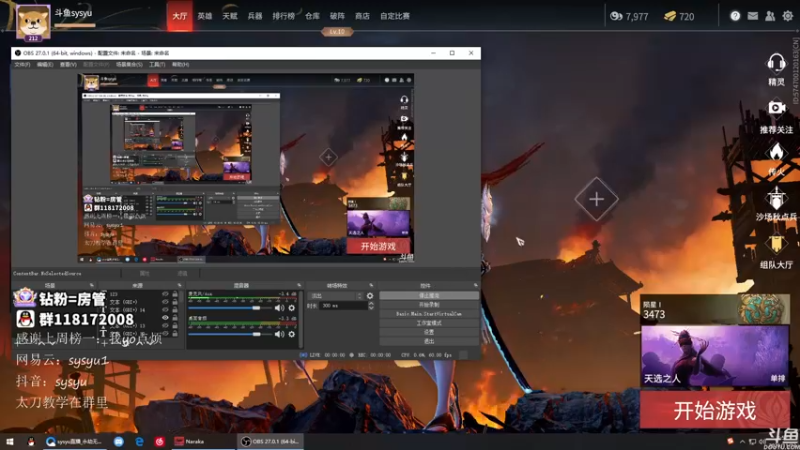This screenshot has width=800, height=450.
Task: Adjust the first mixer channel volume slider
Action: 230,308
